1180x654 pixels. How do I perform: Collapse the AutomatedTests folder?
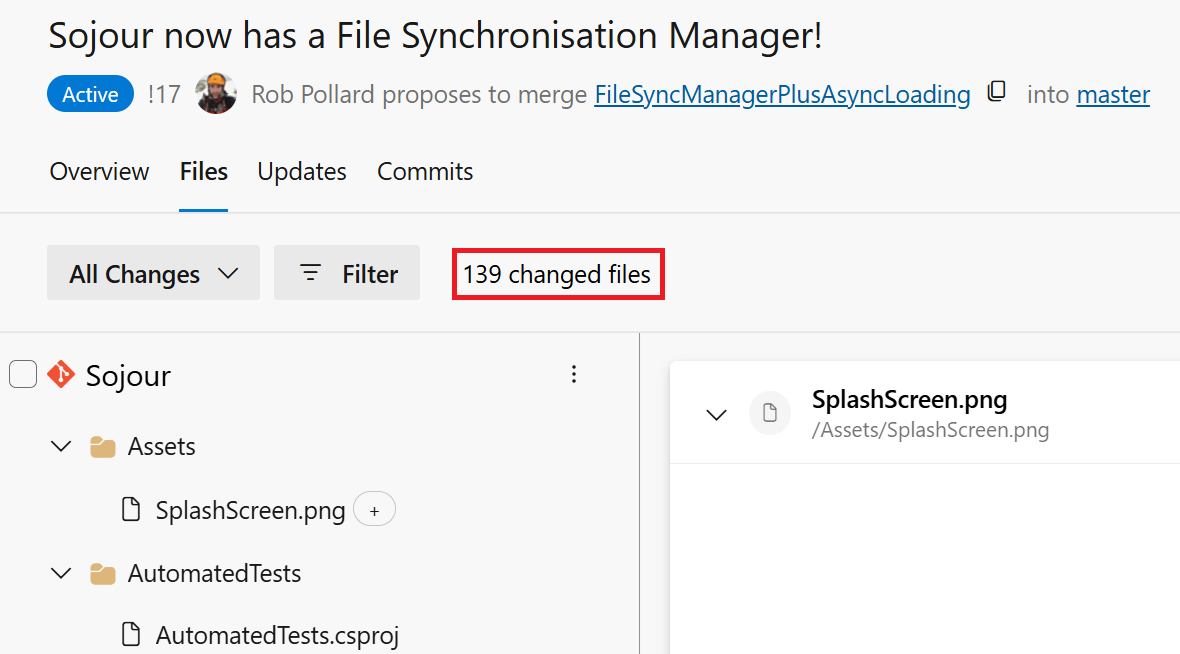62,574
